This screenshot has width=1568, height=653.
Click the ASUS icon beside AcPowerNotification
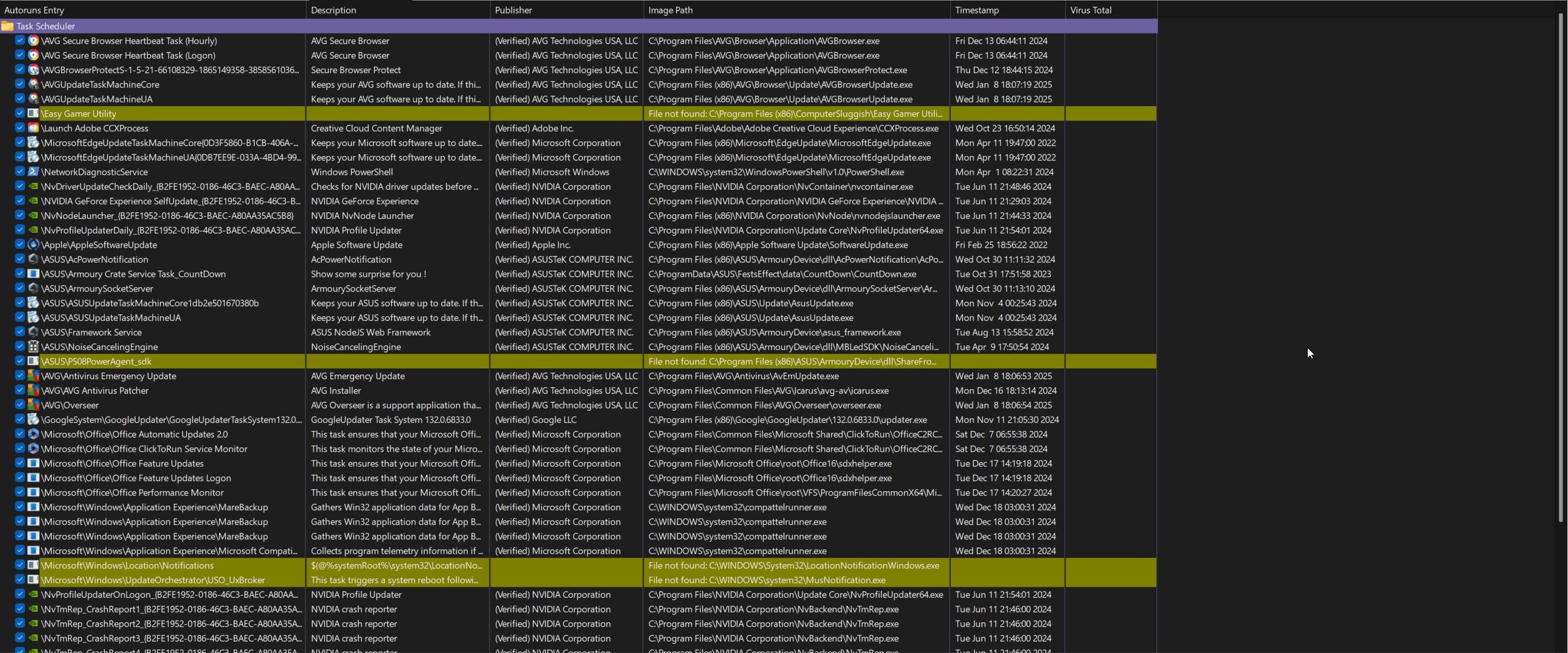point(34,259)
